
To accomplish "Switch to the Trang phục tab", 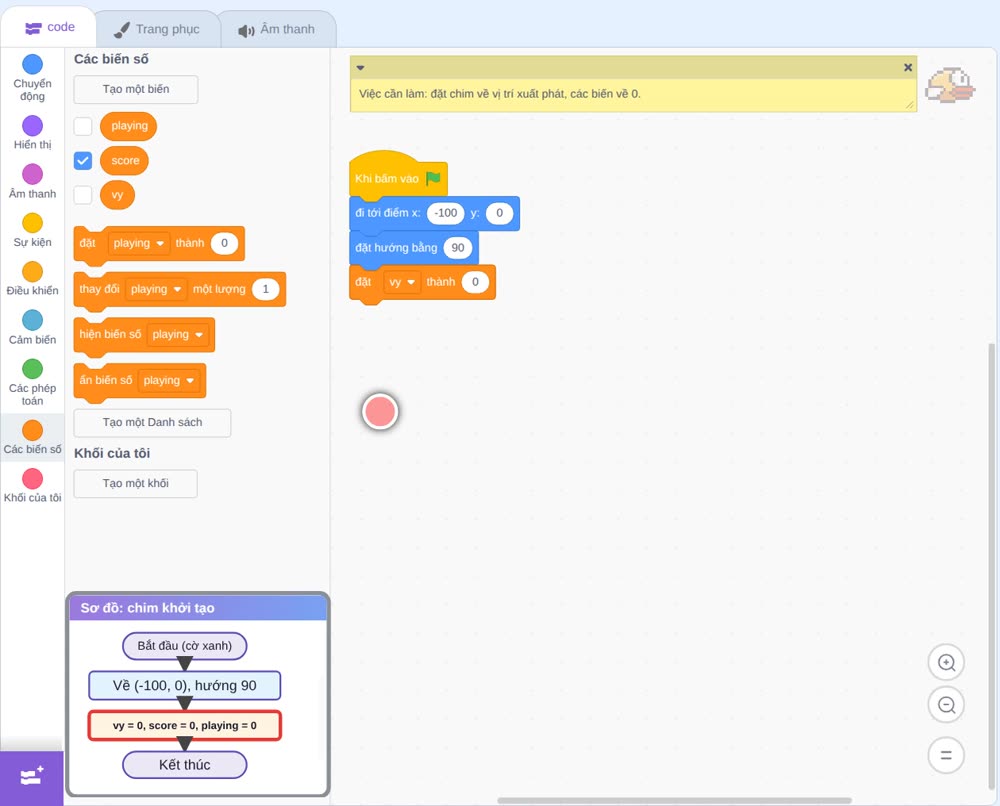I will pos(157,29).
